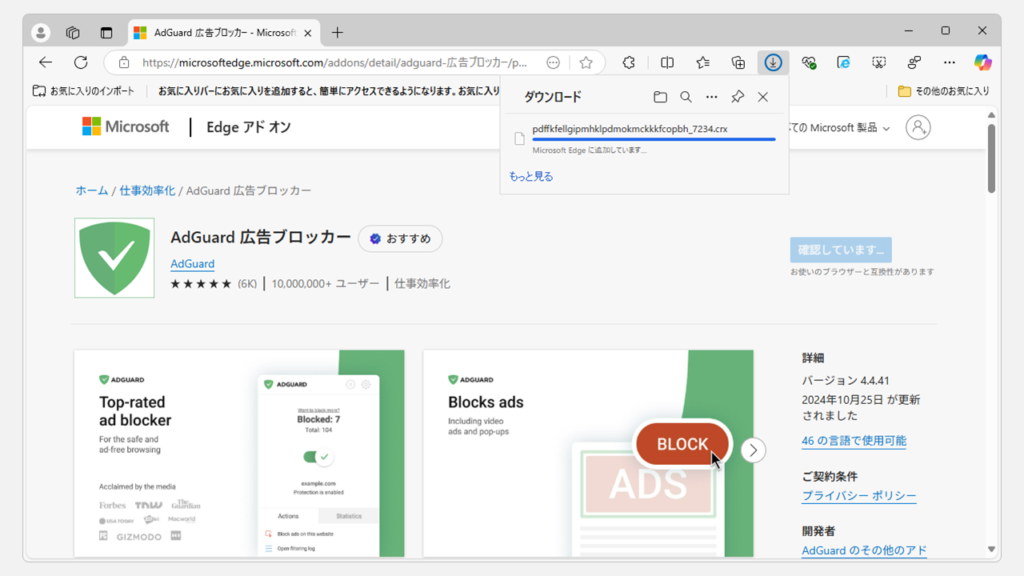Add this page to favorites star
Viewport: 1024px width, 576px height.
(x=586, y=62)
